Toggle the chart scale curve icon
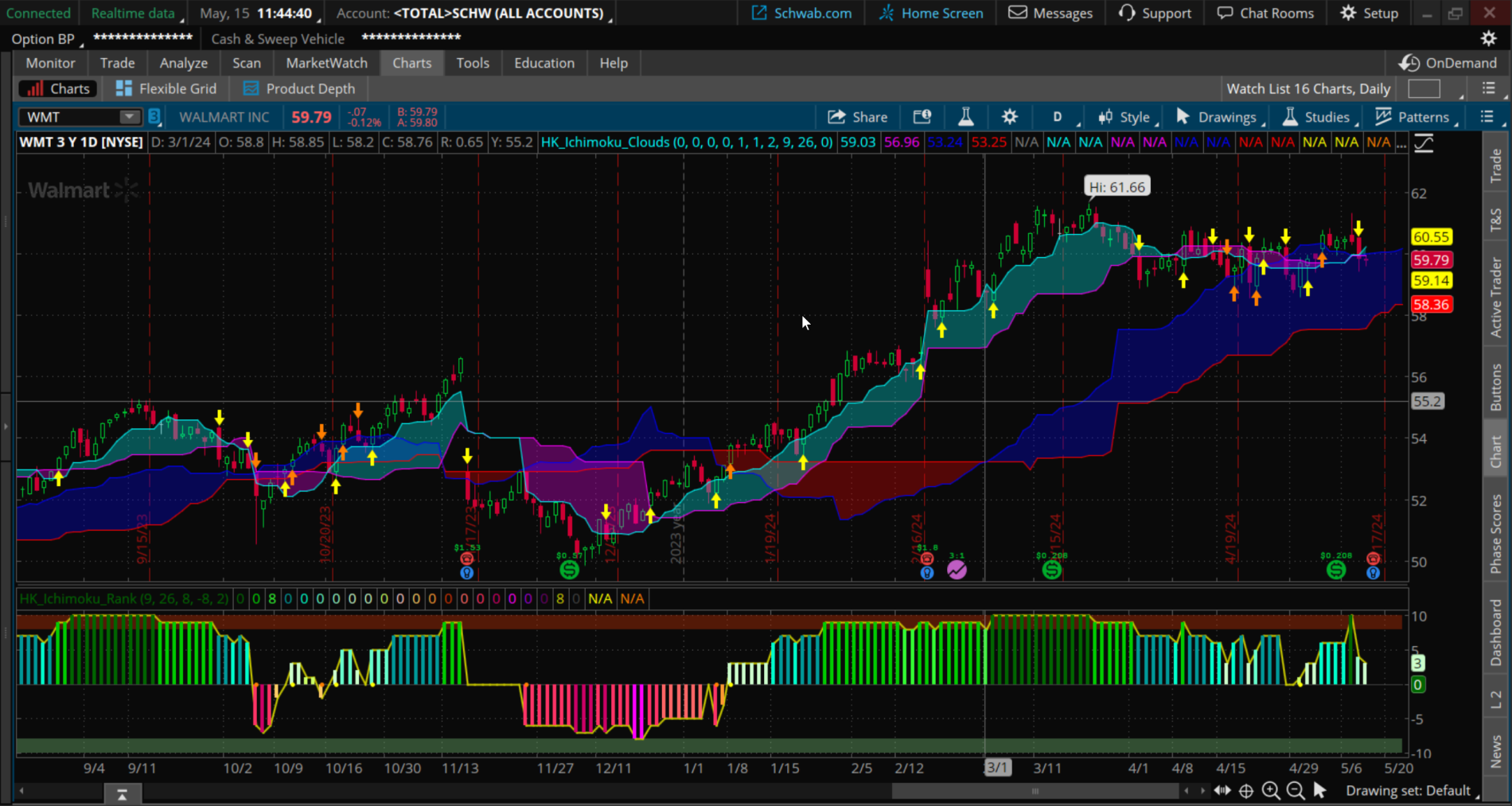This screenshot has height=806, width=1512. (x=1424, y=143)
